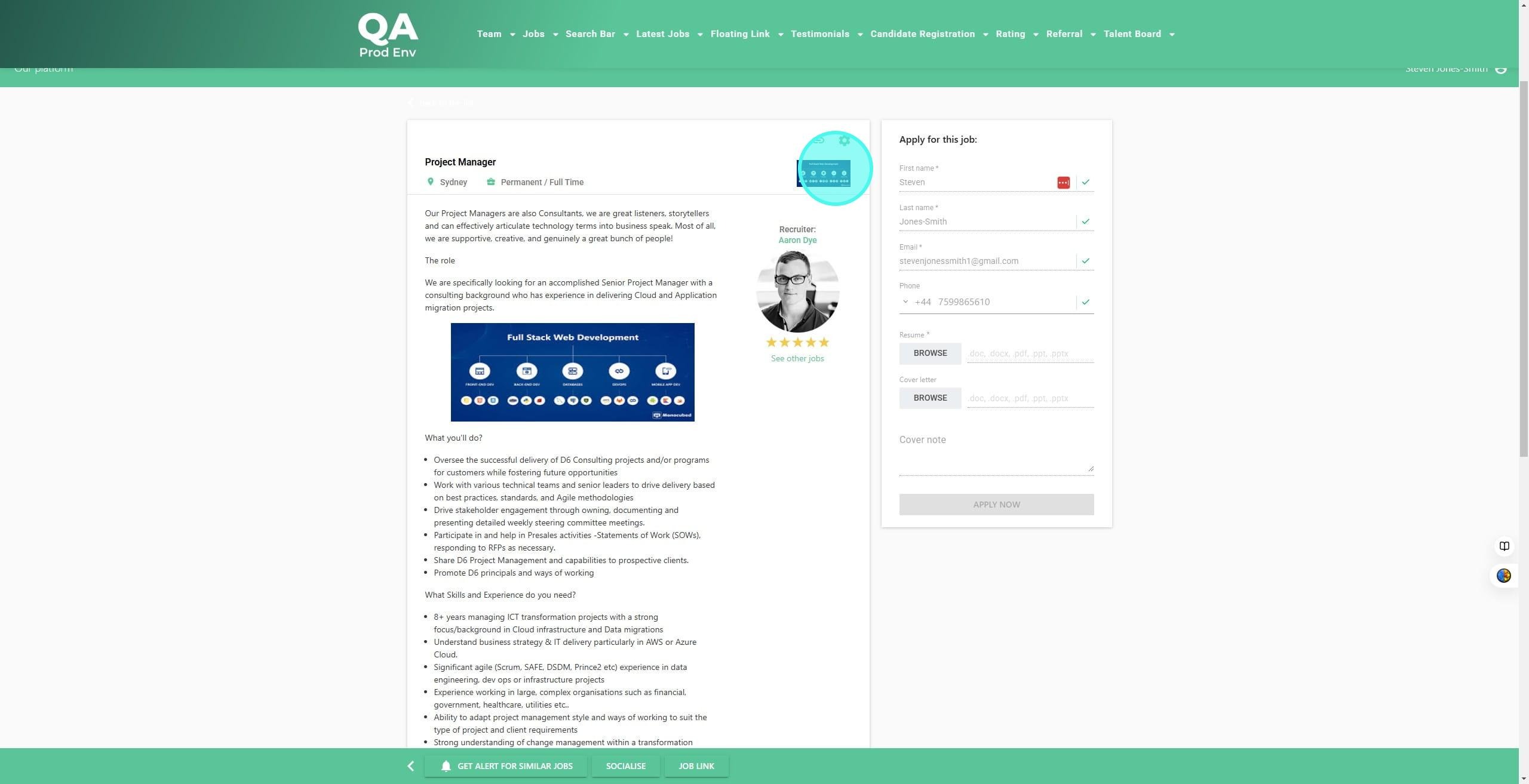Open the user profile icon next to Steven Jones-Smith
Image resolution: width=1529 pixels, height=784 pixels.
pos(1500,69)
